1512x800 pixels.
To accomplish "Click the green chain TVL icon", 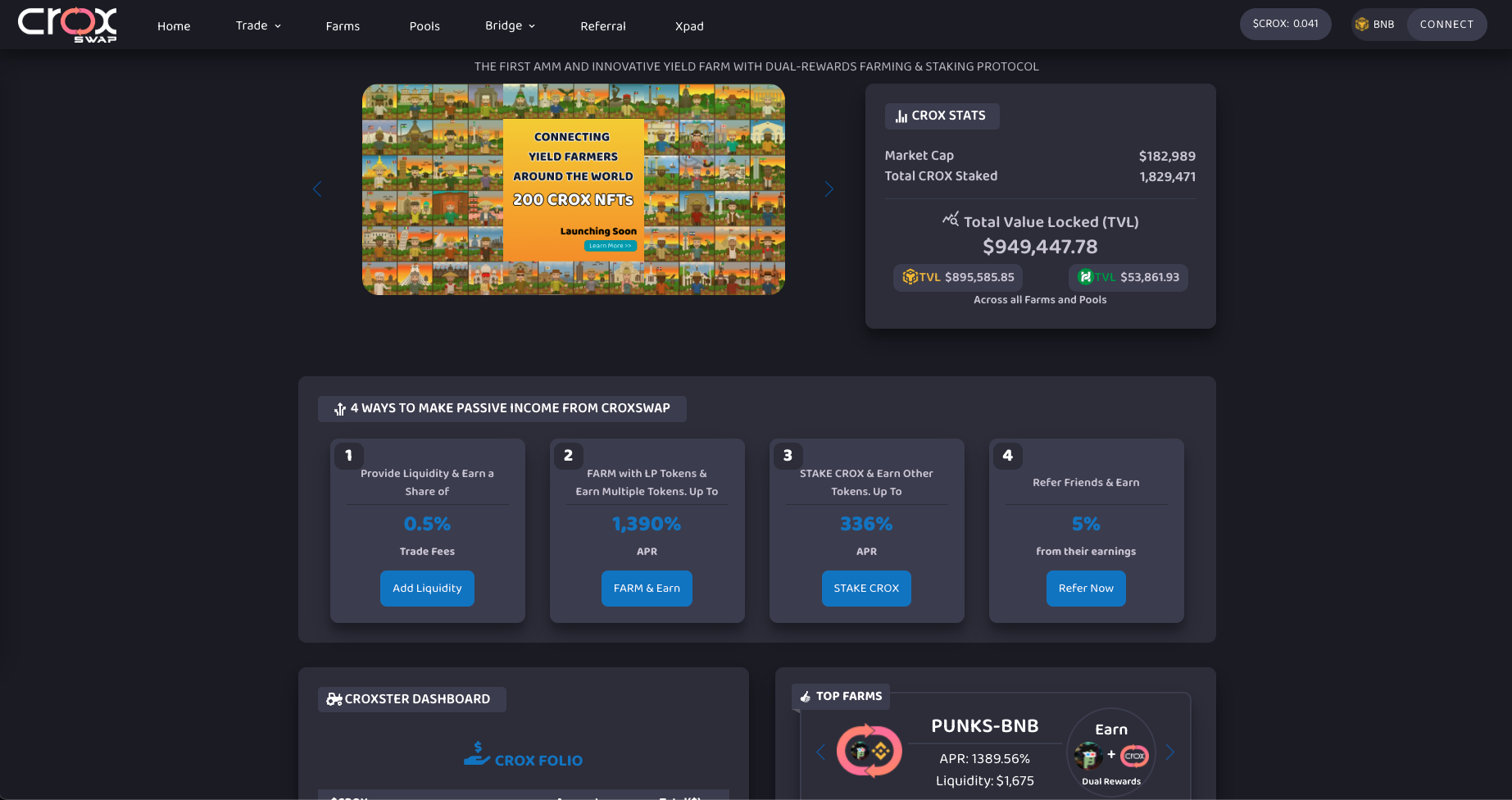I will click(x=1085, y=277).
